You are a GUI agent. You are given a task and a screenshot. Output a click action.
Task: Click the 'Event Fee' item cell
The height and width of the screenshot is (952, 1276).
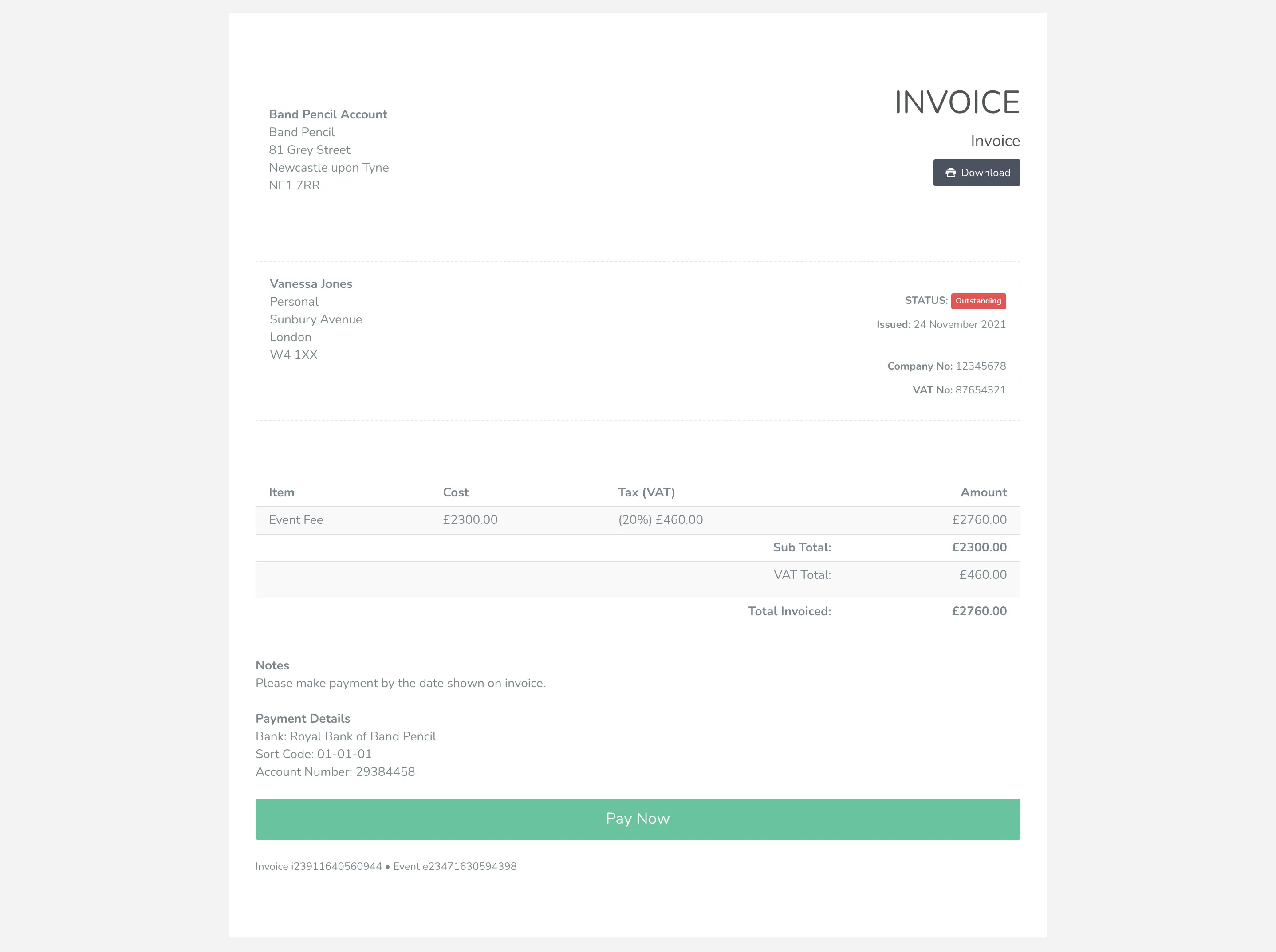295,520
